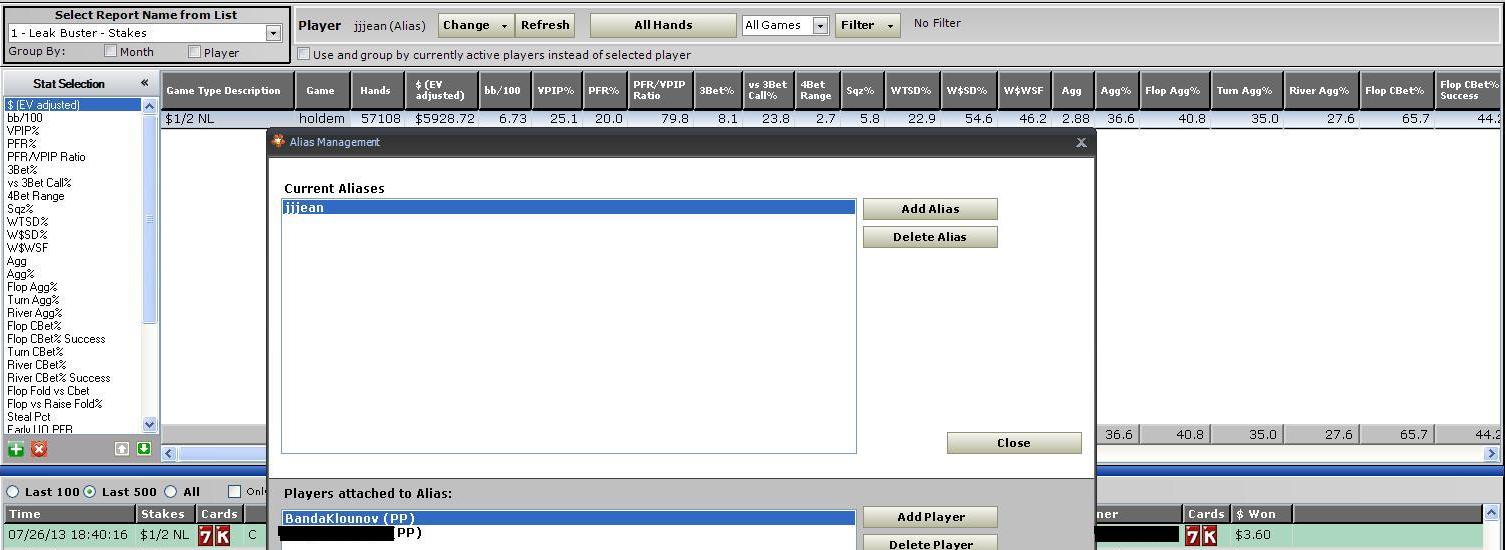Enable Group By Month checkbox

click(111, 51)
